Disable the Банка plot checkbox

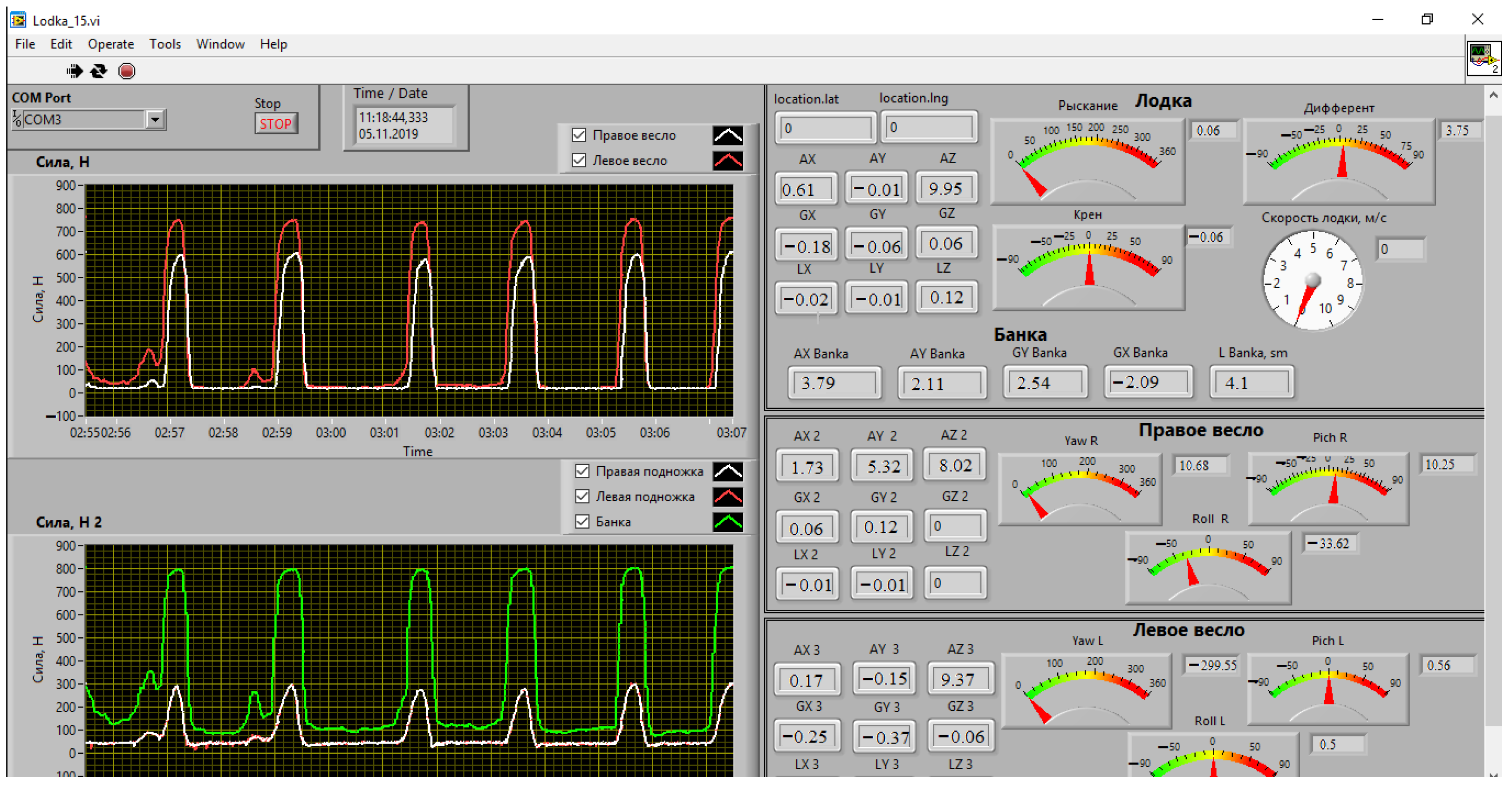[582, 522]
